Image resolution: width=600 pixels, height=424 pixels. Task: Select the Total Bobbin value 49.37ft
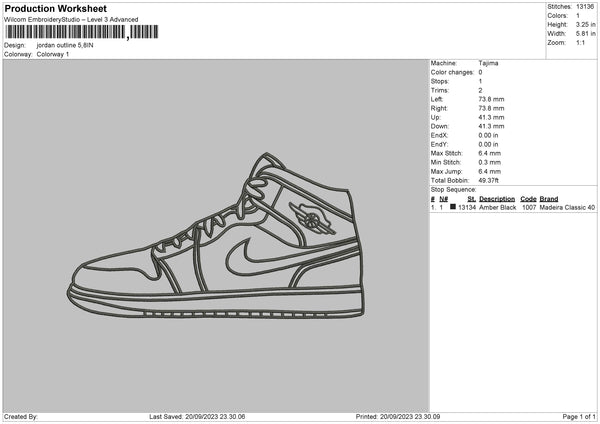[489, 181]
